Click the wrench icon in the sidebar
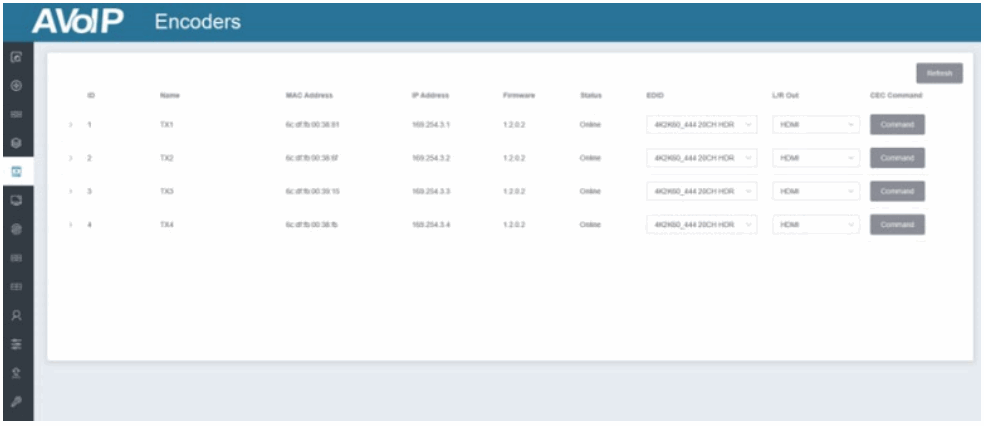Viewport: 984px width, 426px height. click(17, 402)
